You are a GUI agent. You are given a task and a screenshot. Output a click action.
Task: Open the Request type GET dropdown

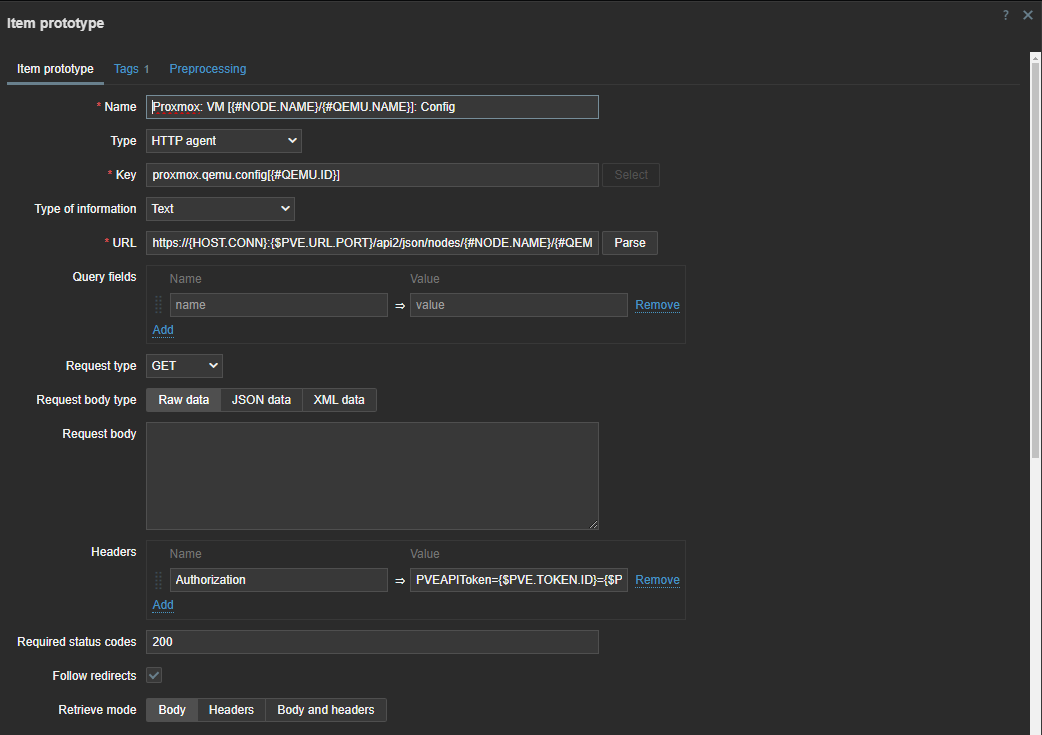[185, 366]
